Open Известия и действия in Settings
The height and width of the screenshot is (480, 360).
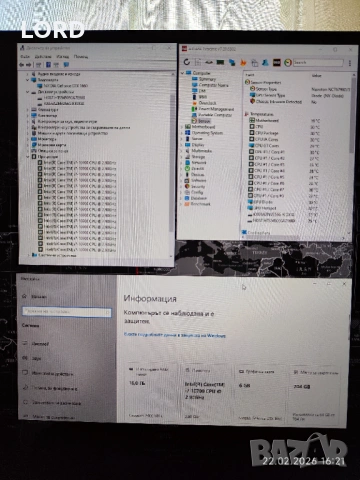coord(52,374)
